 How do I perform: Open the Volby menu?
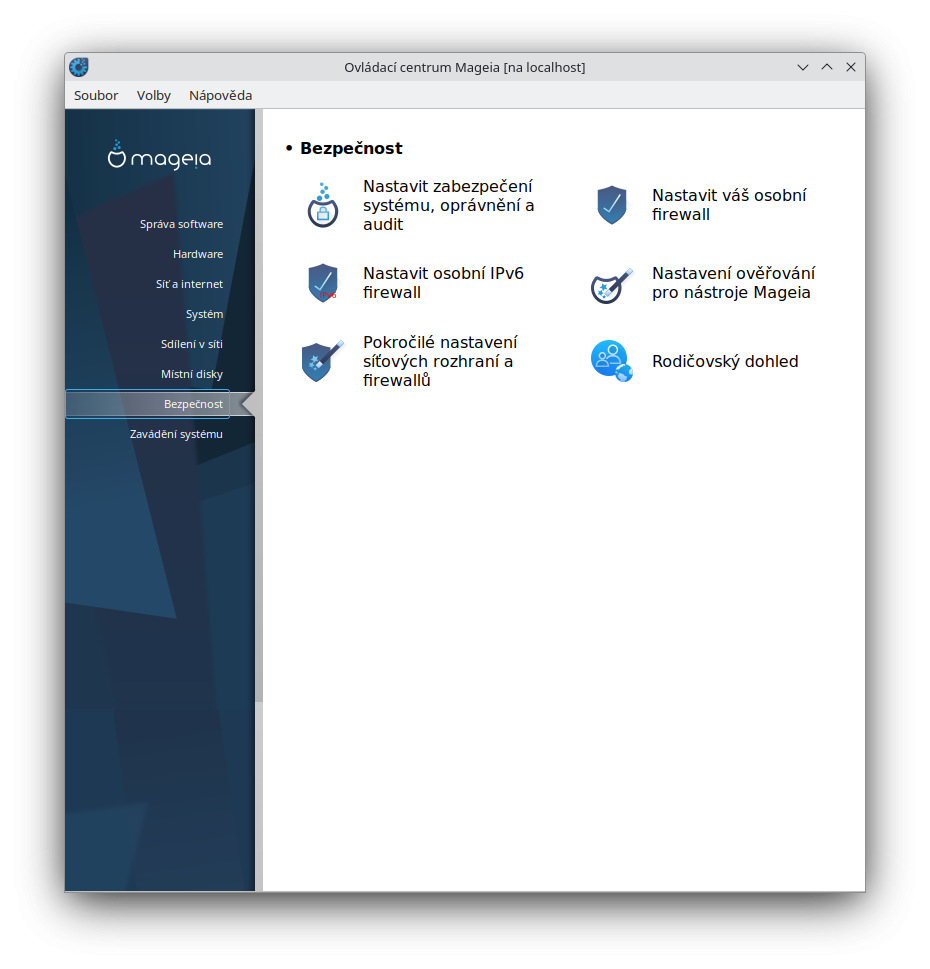154,96
